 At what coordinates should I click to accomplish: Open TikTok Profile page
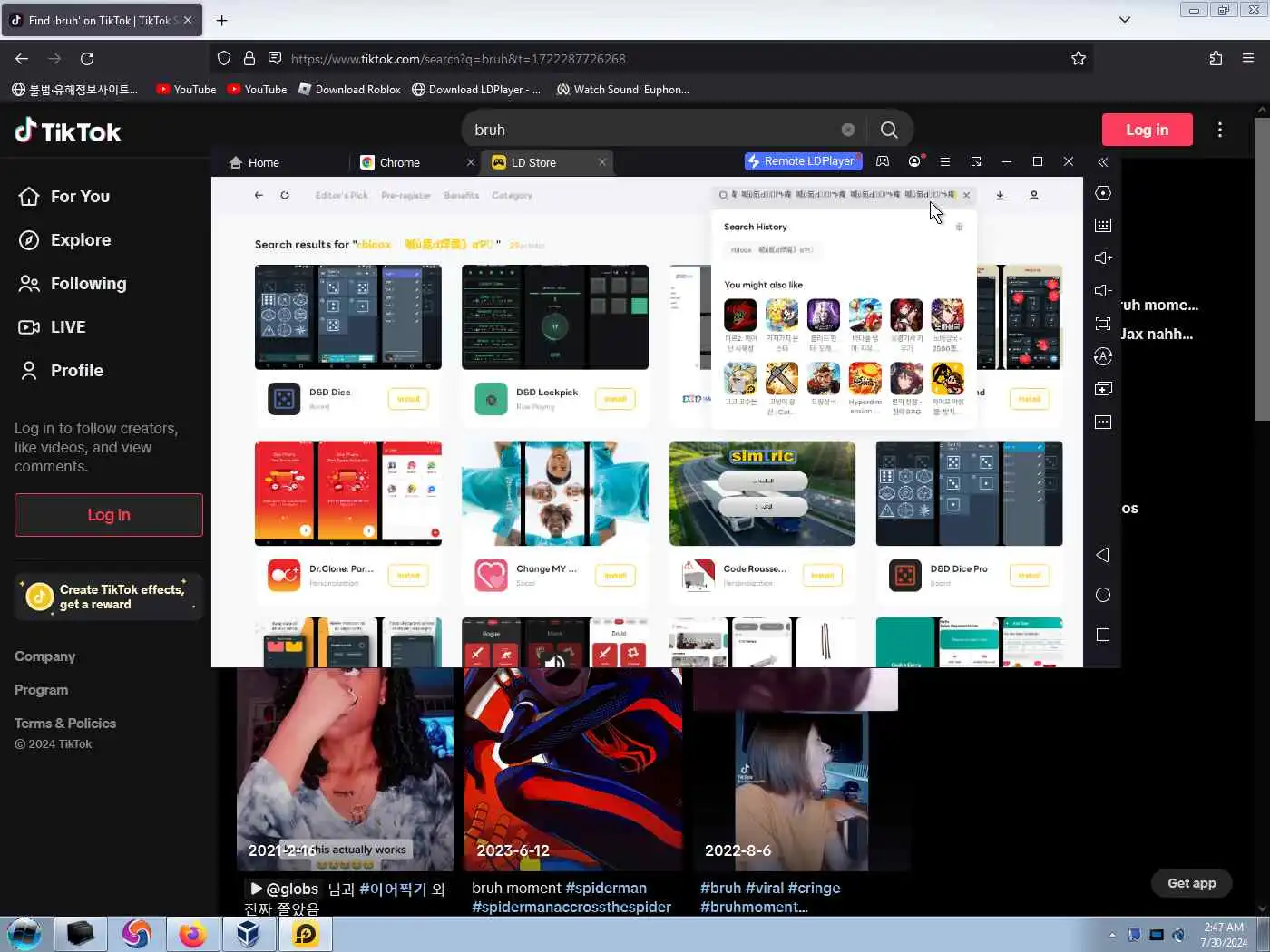pyautogui.click(x=61, y=370)
